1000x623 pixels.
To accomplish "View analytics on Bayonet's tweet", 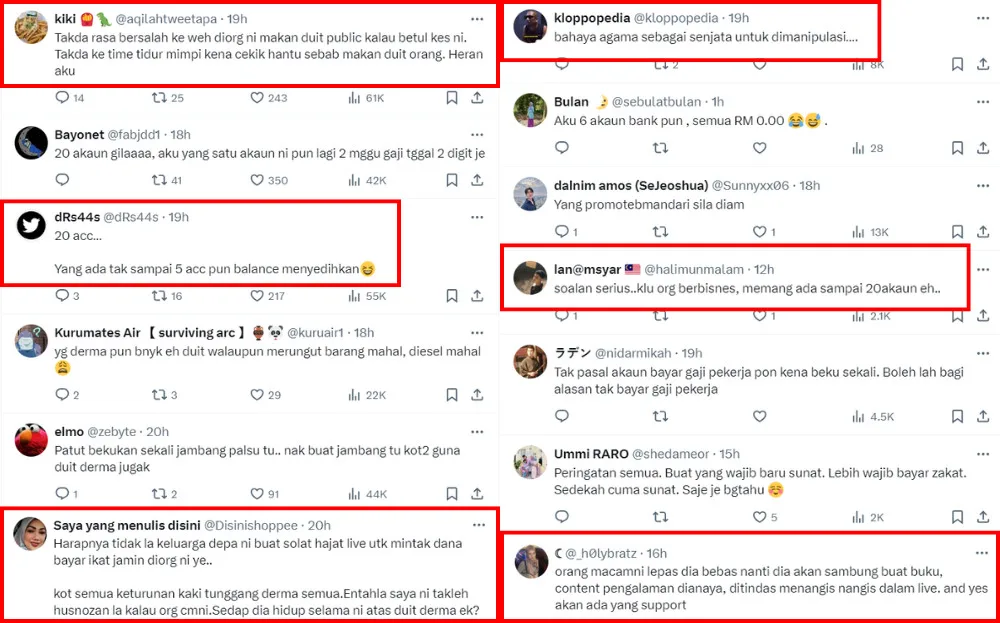I will (x=353, y=180).
